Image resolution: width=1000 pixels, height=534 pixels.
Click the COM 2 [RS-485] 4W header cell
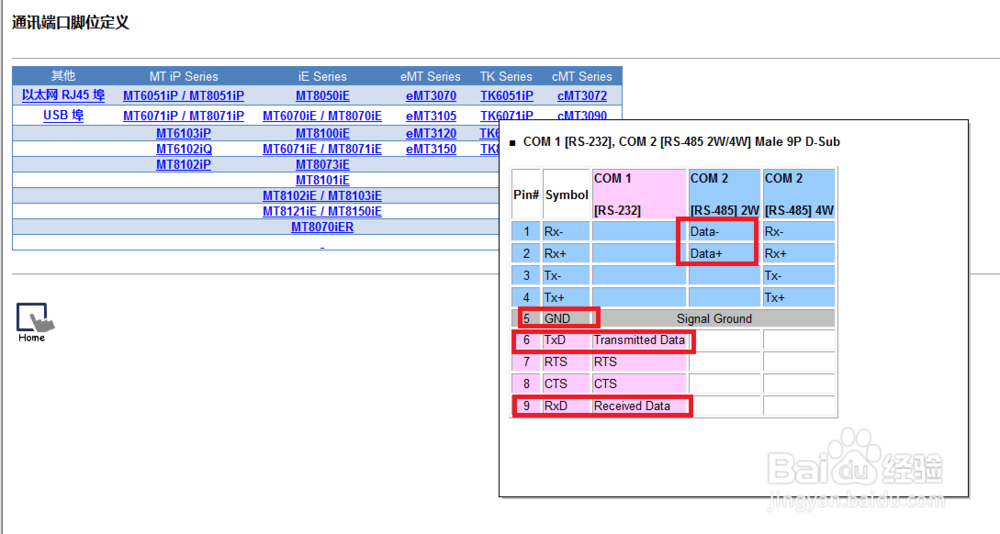point(799,195)
